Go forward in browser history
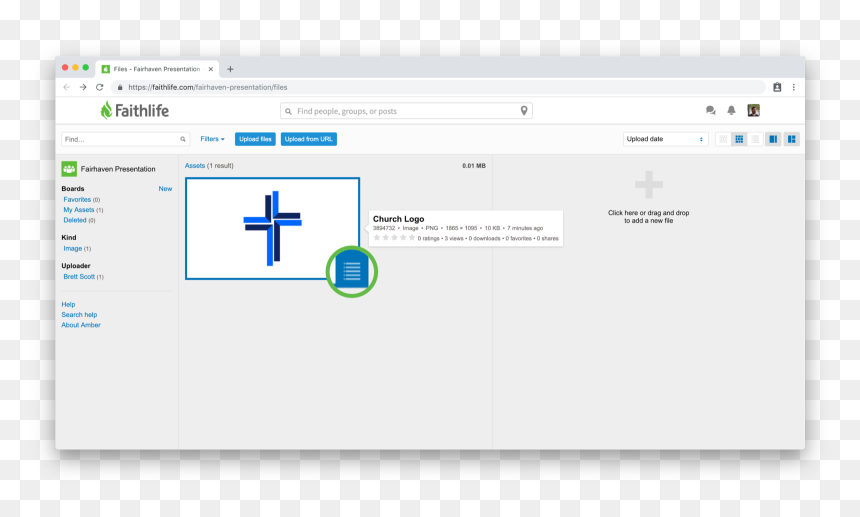 coord(83,87)
